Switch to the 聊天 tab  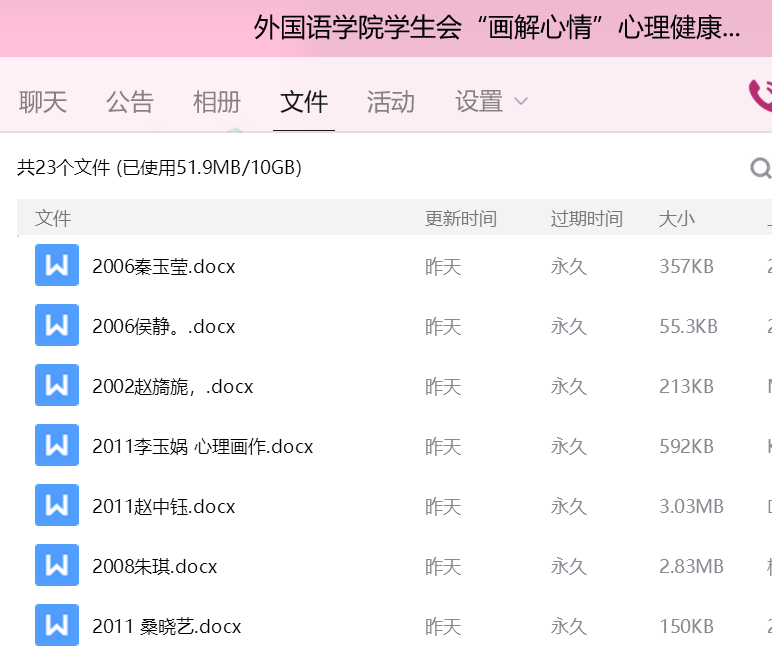[x=43, y=101]
